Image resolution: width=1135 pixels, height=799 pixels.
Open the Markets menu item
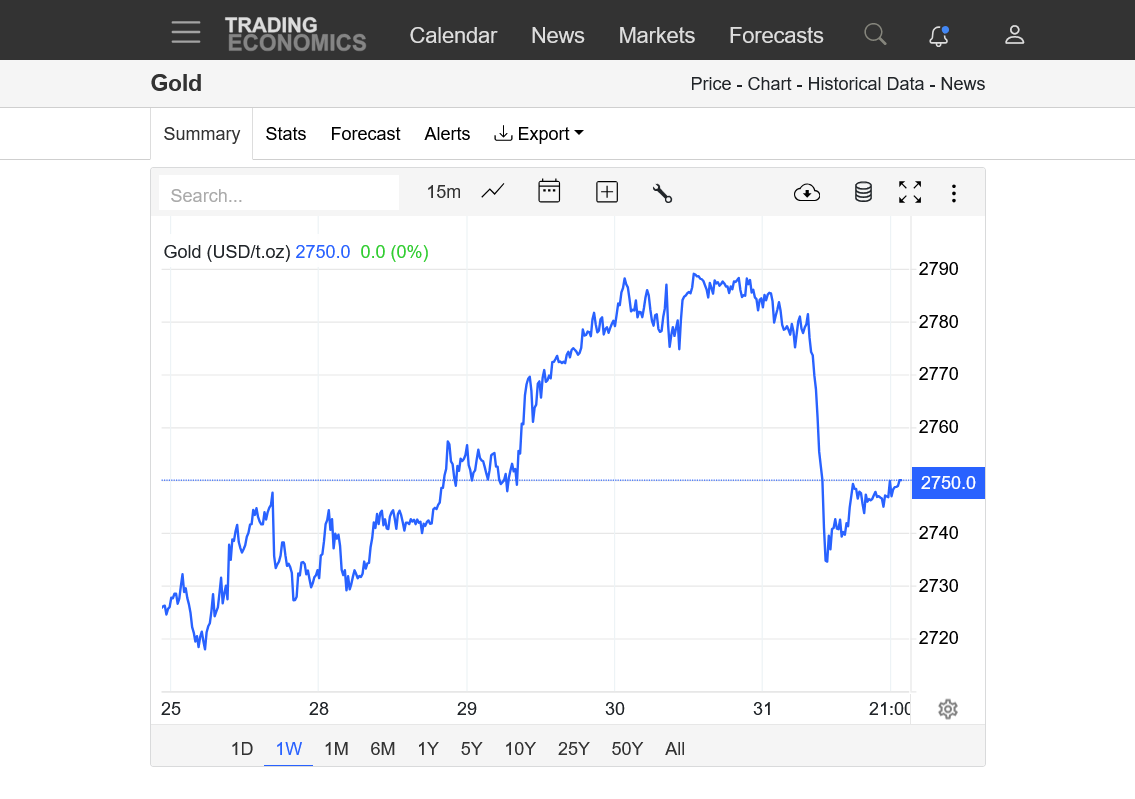656,35
